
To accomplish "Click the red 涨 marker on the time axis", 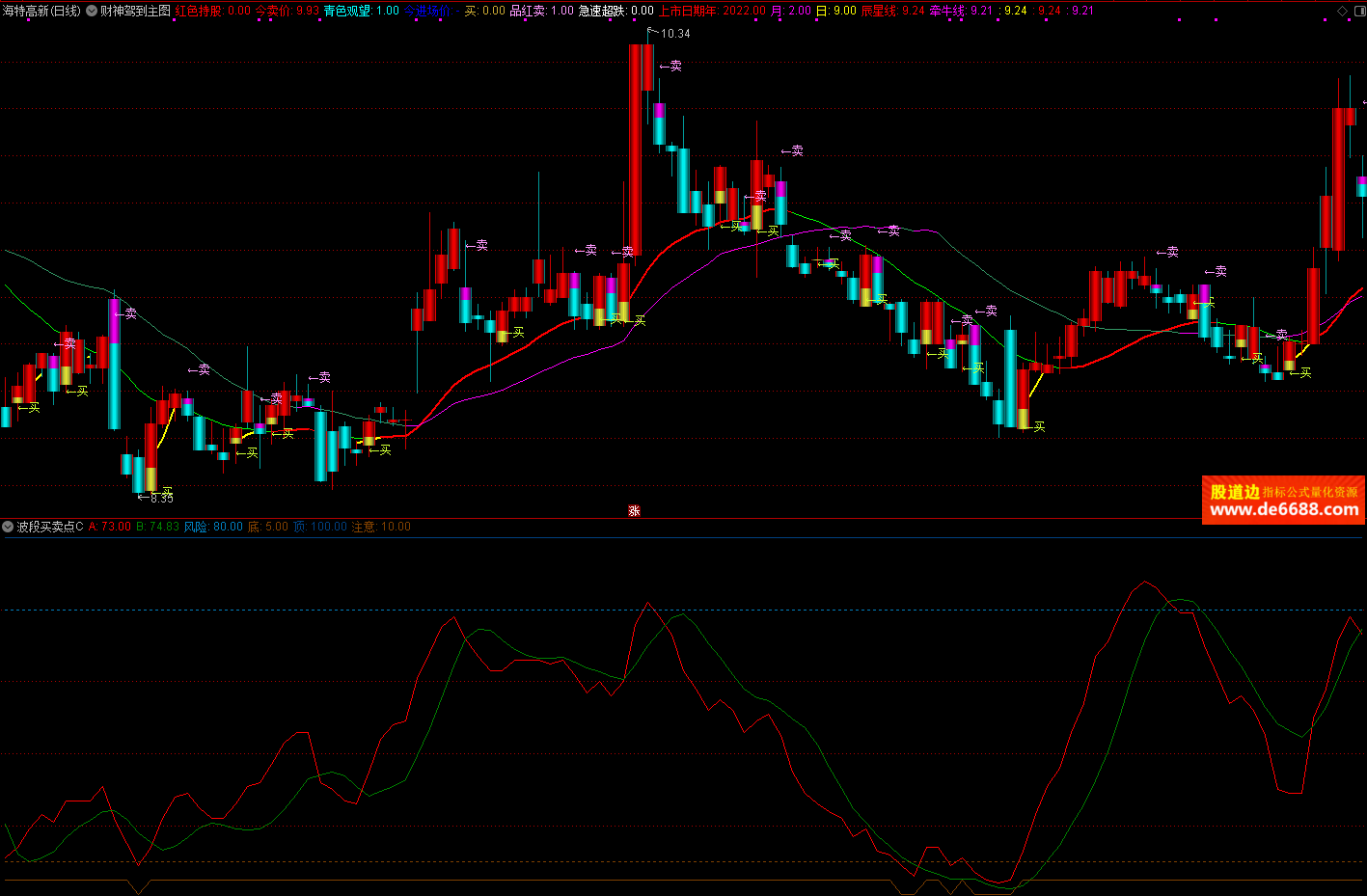I will (x=634, y=510).
